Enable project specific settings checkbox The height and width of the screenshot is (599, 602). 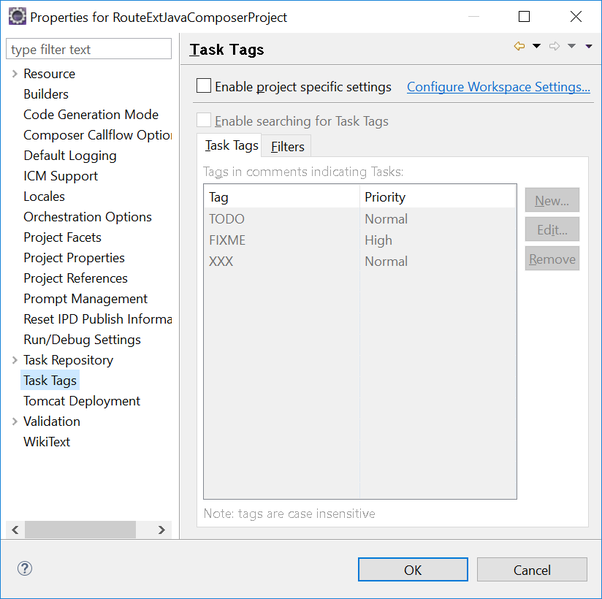point(203,86)
